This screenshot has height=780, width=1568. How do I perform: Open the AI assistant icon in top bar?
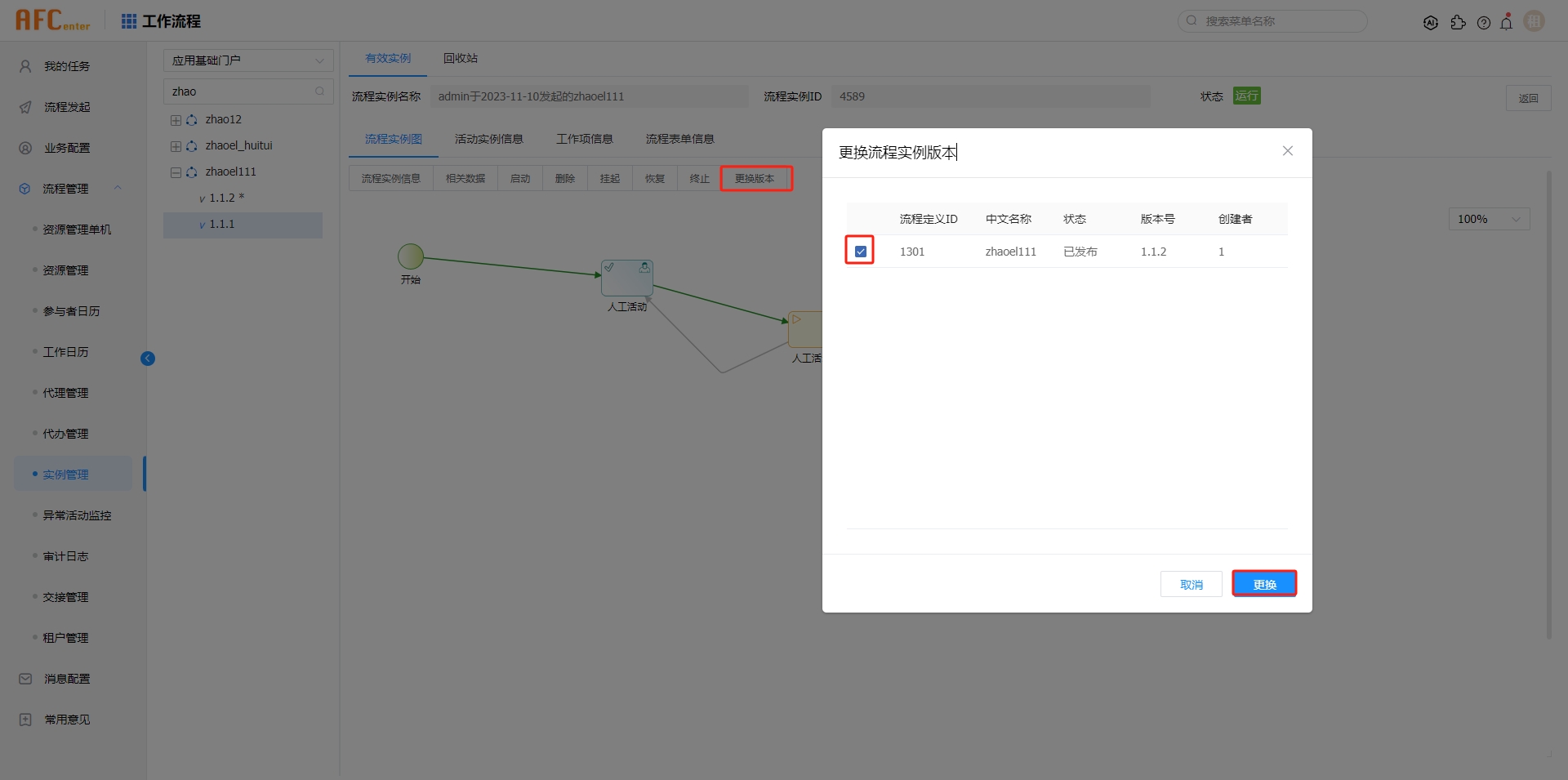1432,22
